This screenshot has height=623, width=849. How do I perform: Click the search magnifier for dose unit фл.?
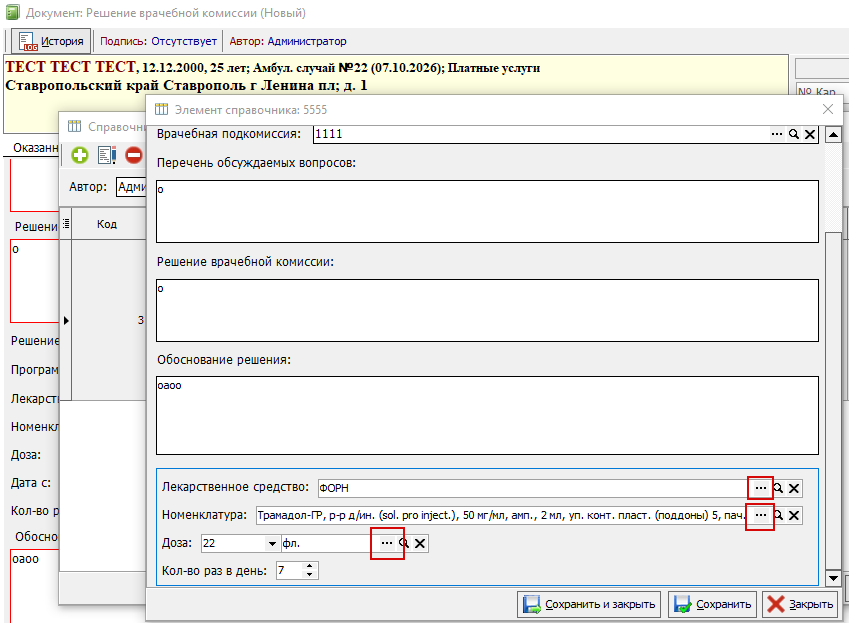coord(404,543)
